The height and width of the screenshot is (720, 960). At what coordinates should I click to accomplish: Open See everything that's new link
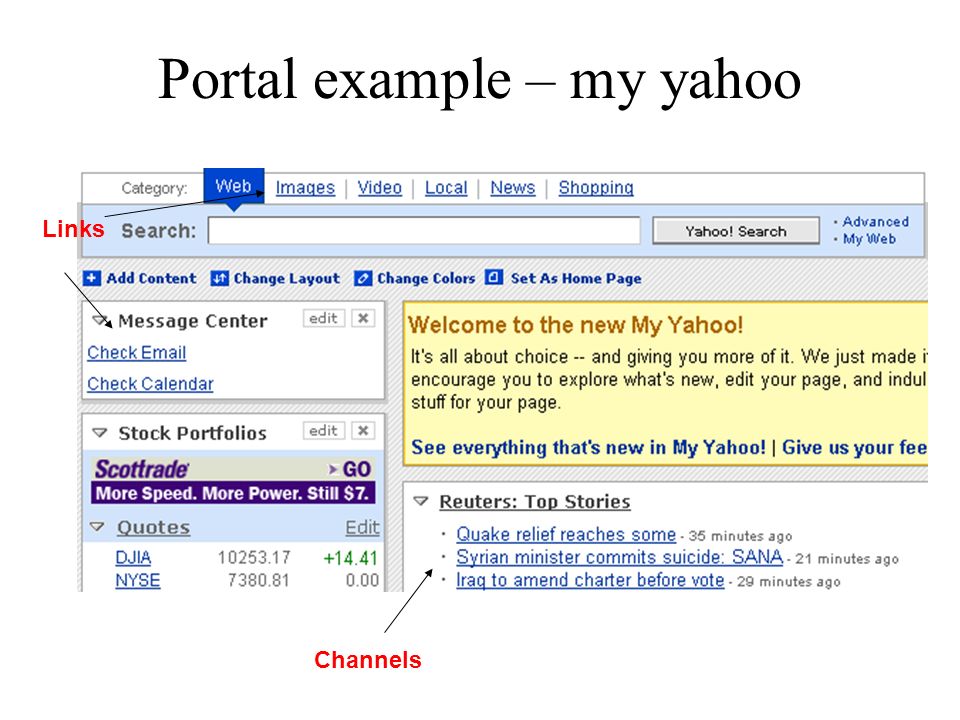[x=588, y=448]
